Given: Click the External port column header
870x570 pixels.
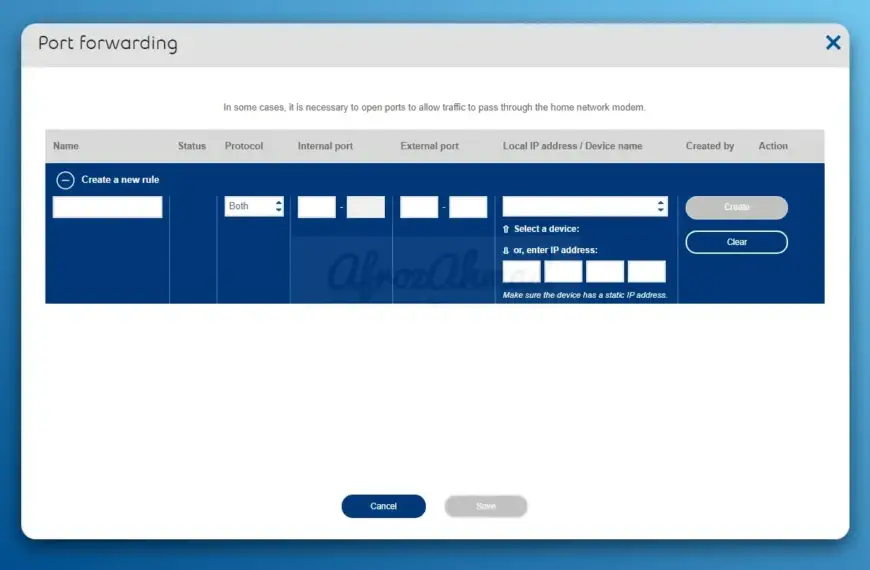Looking at the screenshot, I should click(429, 146).
